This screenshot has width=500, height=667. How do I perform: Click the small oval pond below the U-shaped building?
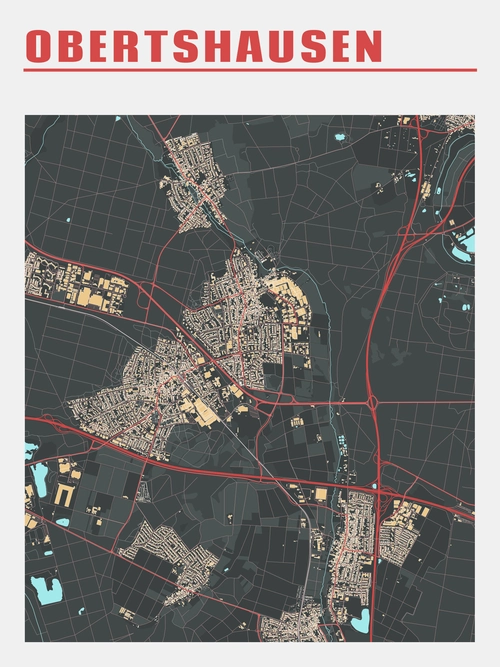pyautogui.click(x=63, y=522)
